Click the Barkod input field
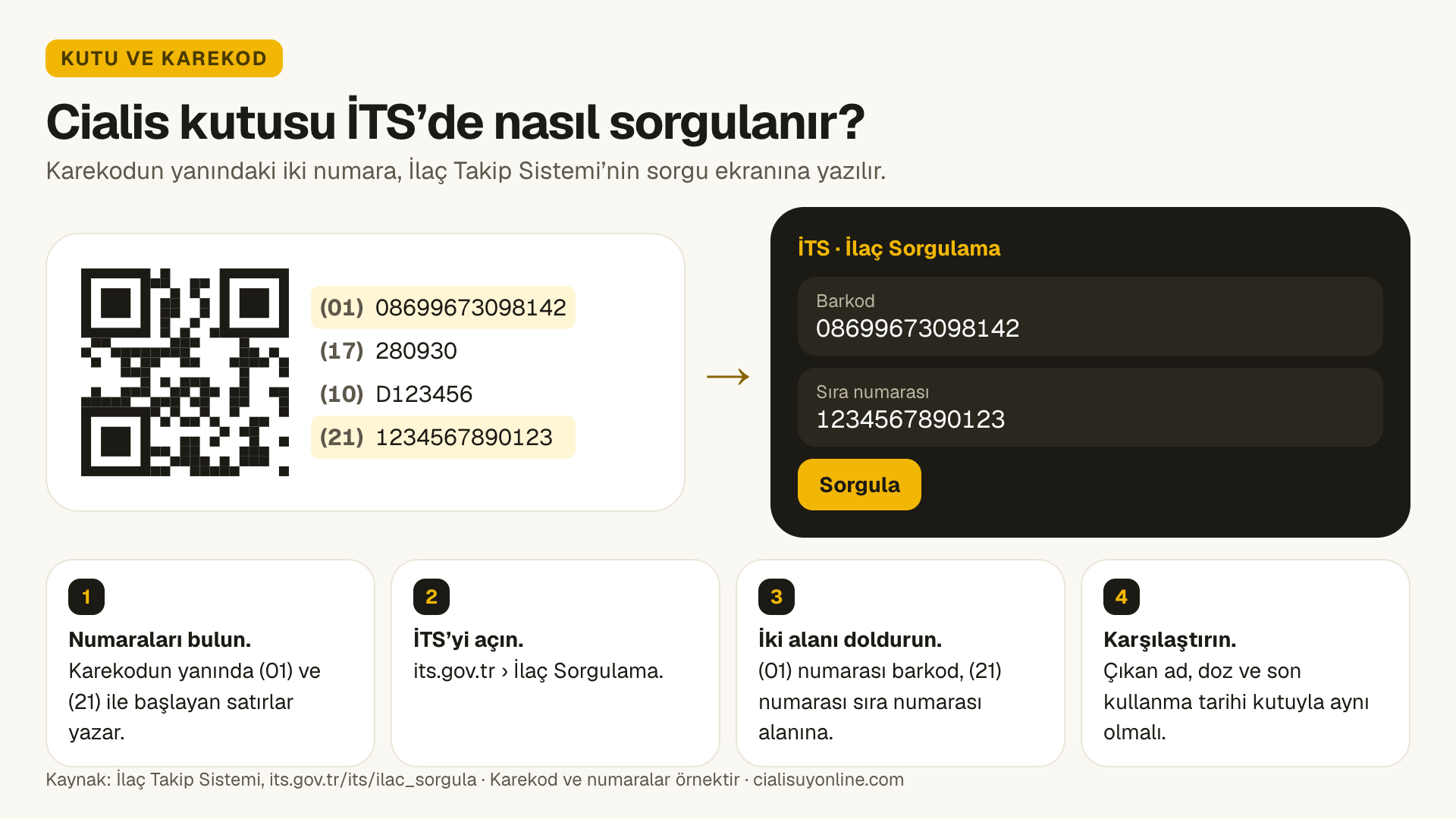 click(x=1090, y=316)
